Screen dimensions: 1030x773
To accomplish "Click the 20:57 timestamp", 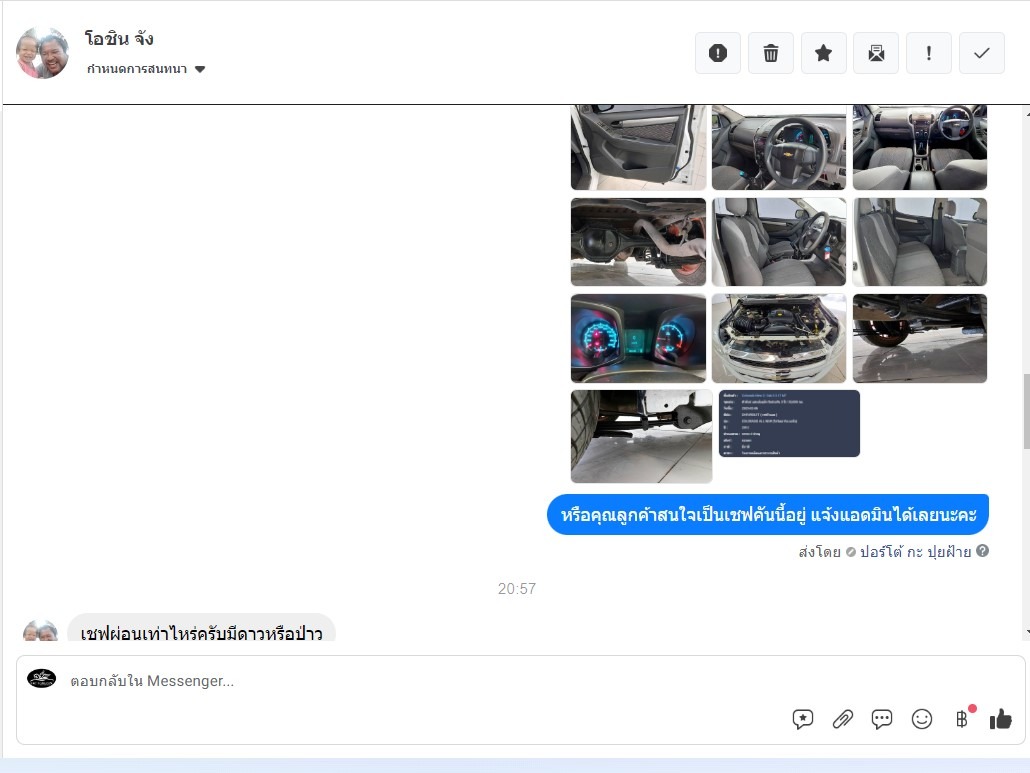I will point(517,588).
